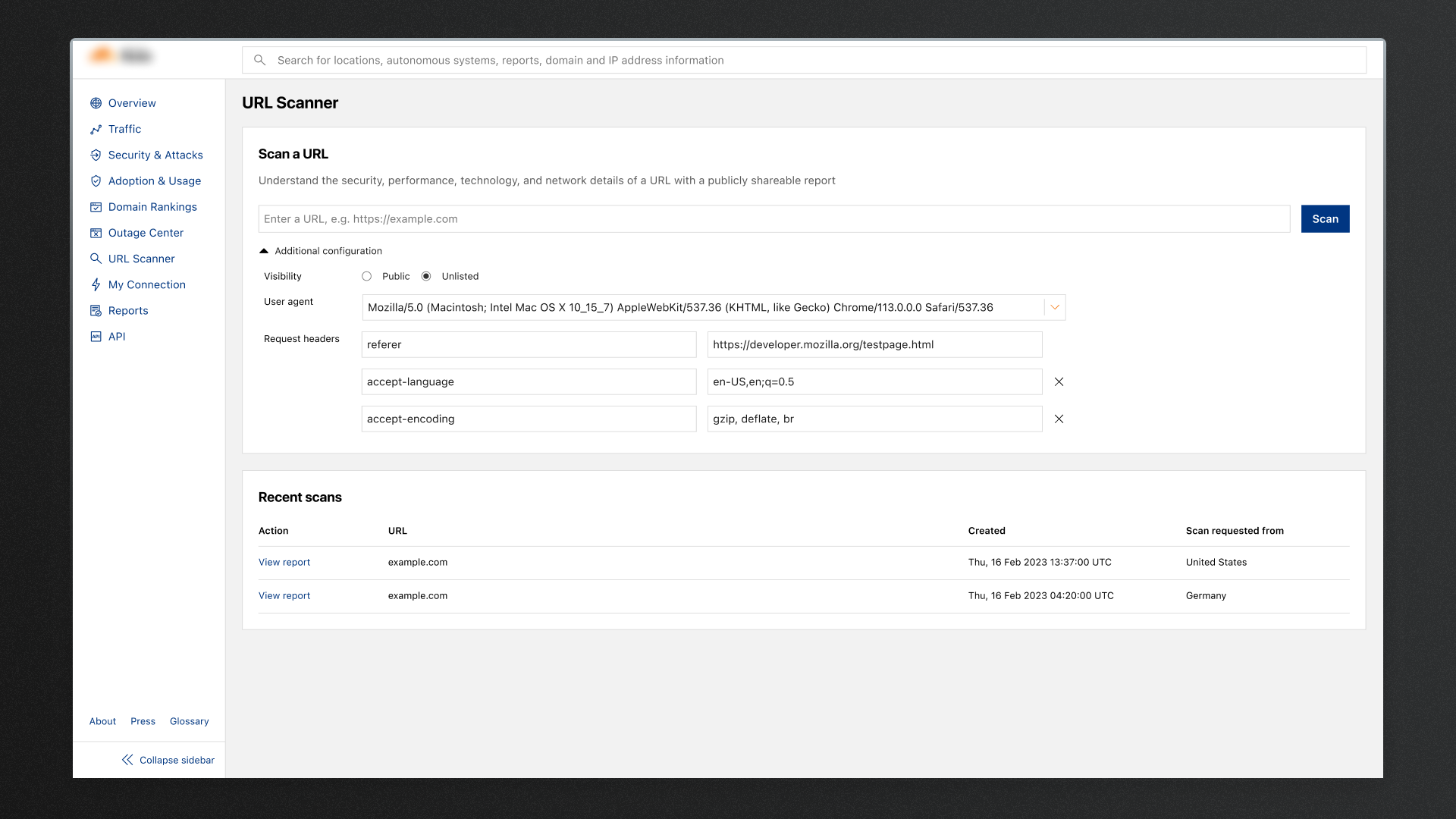Open URL Scanner in the sidebar menu

141,259
